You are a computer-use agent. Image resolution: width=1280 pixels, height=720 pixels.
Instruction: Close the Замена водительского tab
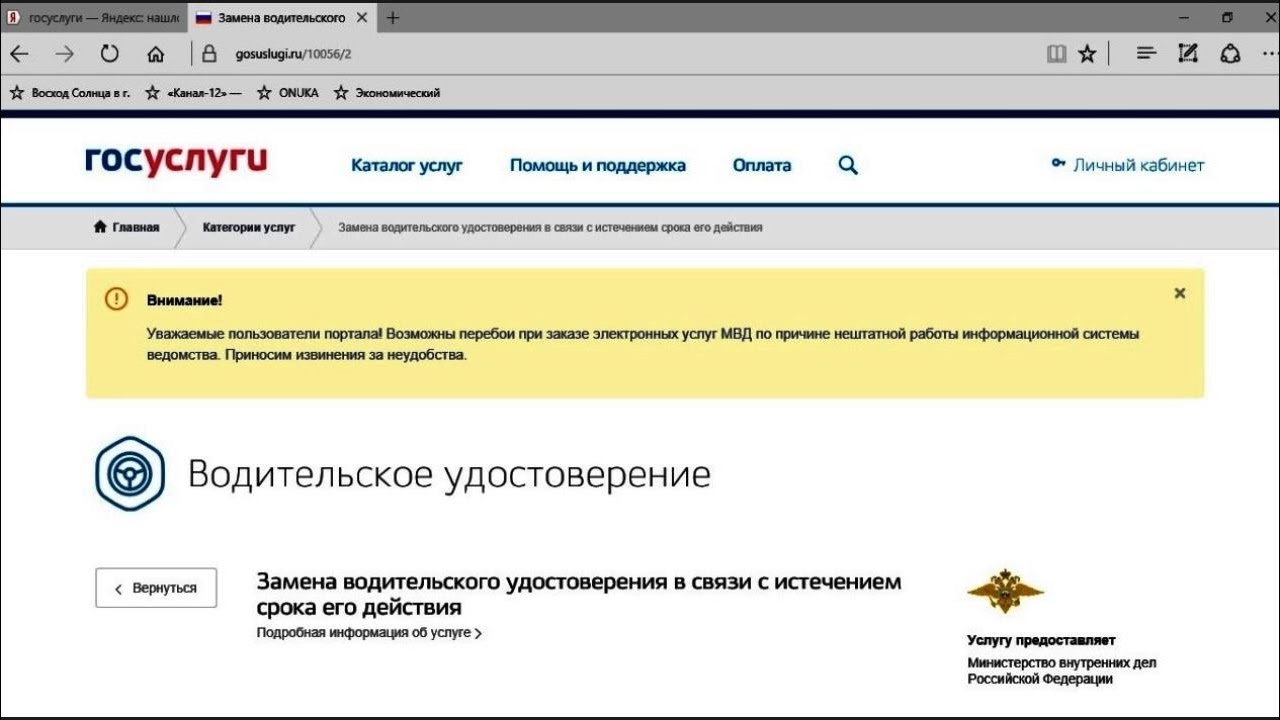(x=362, y=18)
